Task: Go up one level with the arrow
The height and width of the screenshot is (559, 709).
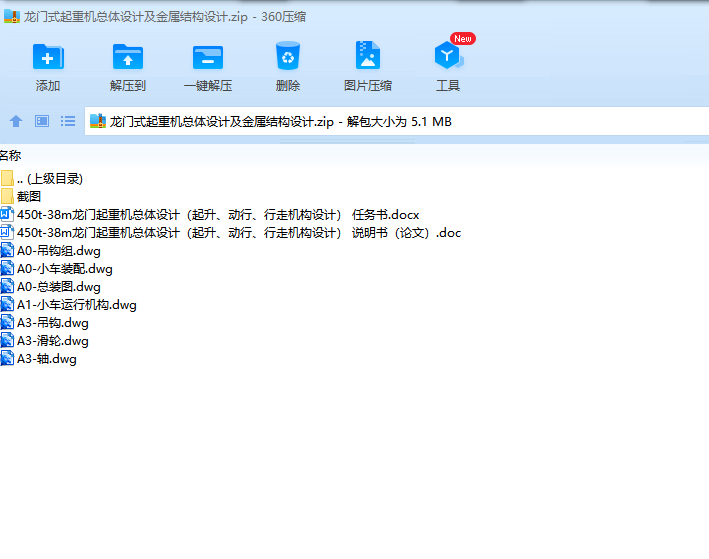Action: (x=16, y=121)
